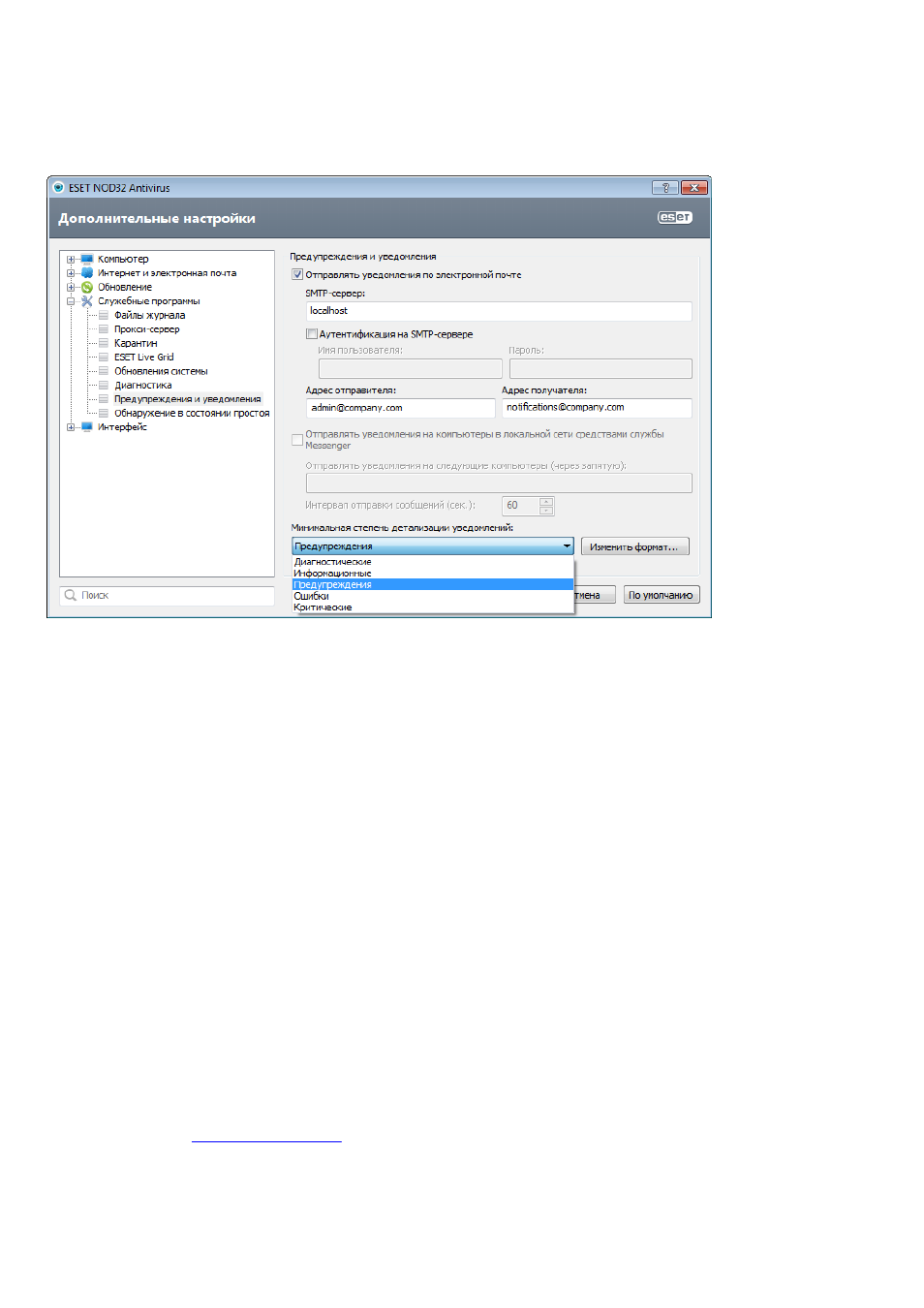The height and width of the screenshot is (1308, 924).
Task: Click the Интернет и электронная почта globe icon
Action: (x=87, y=273)
